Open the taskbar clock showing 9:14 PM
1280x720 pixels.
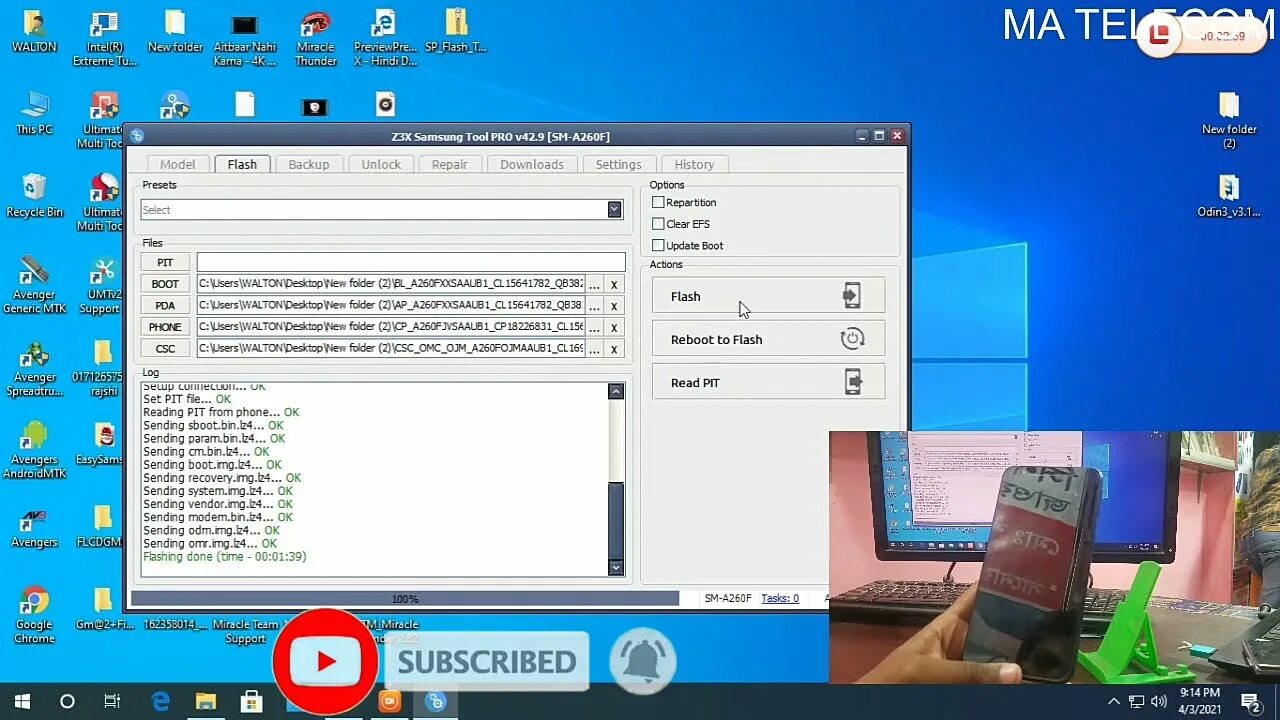pyautogui.click(x=1200, y=701)
